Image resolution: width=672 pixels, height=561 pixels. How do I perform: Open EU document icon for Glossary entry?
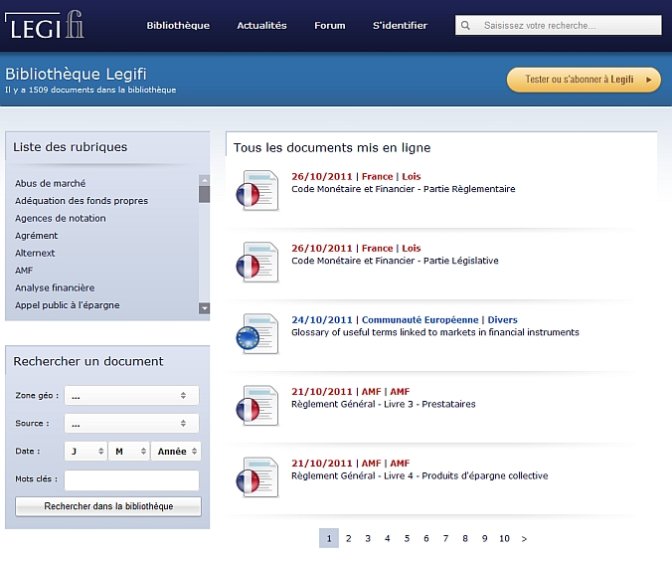coord(257,333)
